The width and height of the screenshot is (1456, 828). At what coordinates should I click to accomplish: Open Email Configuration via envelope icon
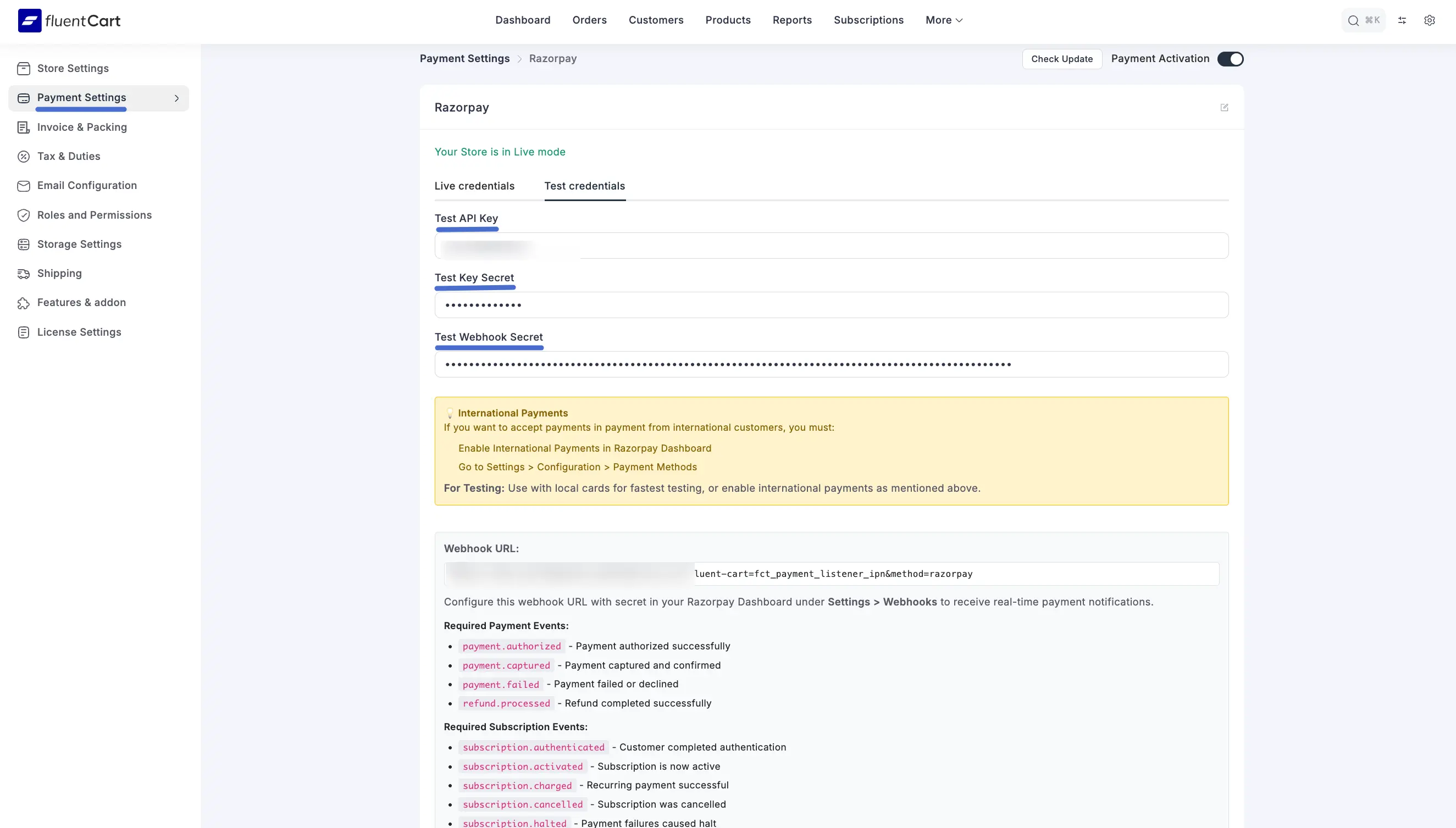pos(23,185)
